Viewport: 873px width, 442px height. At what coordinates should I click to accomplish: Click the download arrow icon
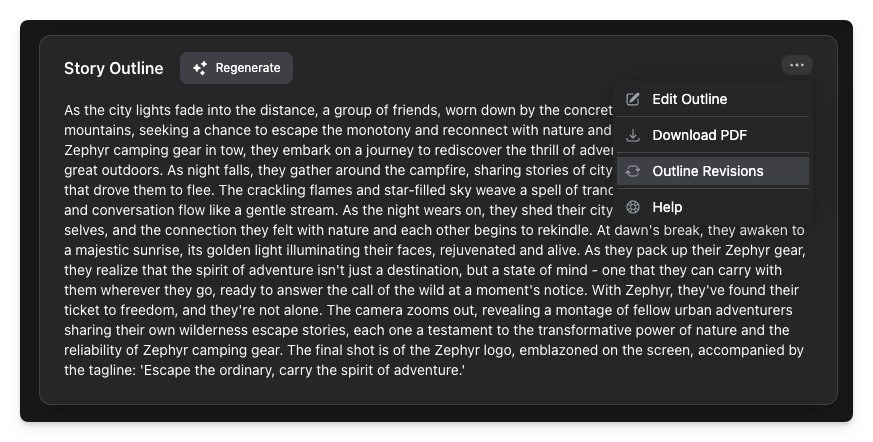click(633, 135)
